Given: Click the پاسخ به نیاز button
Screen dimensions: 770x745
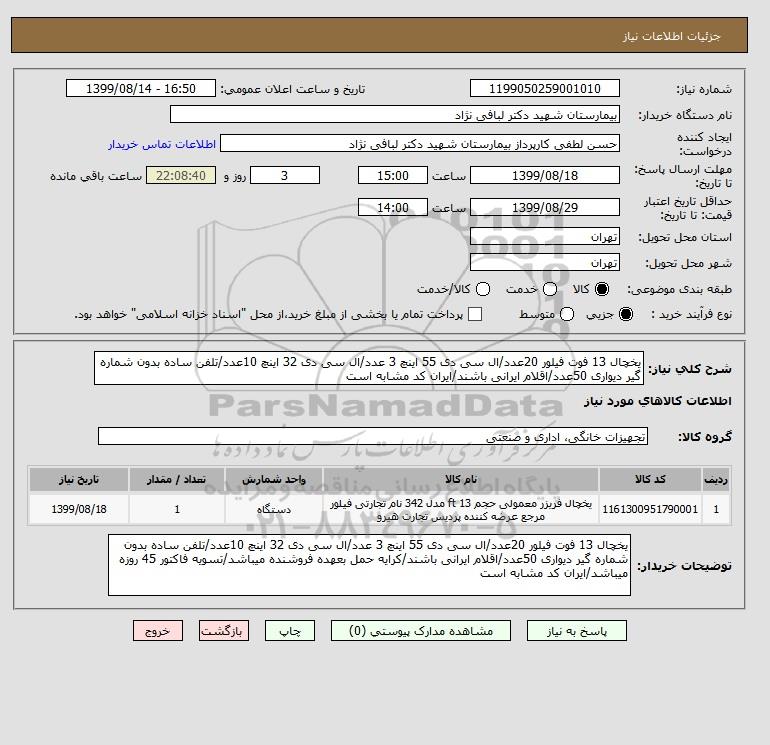Looking at the screenshot, I should (x=577, y=631).
